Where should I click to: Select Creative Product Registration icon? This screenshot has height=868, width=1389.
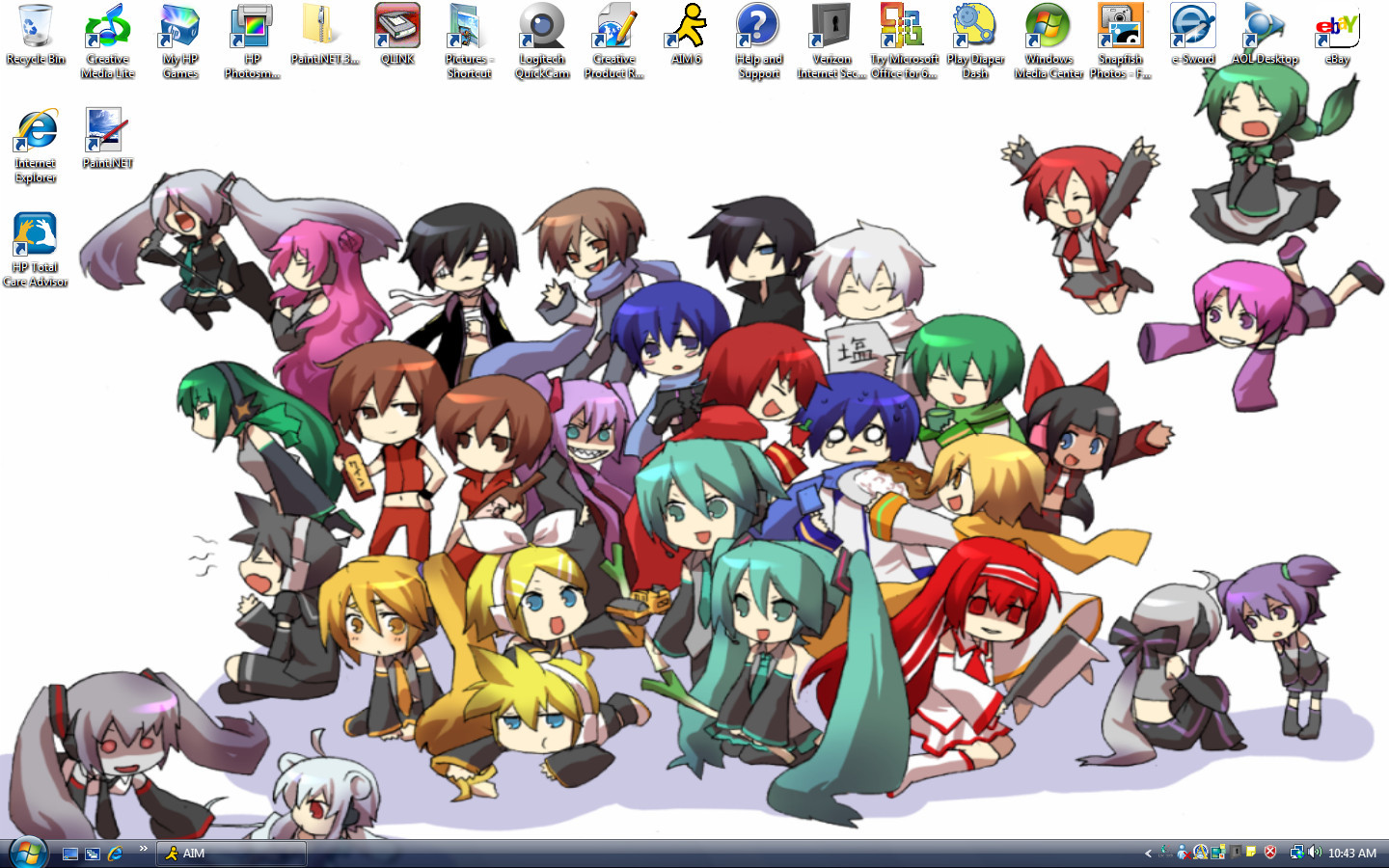tap(613, 41)
